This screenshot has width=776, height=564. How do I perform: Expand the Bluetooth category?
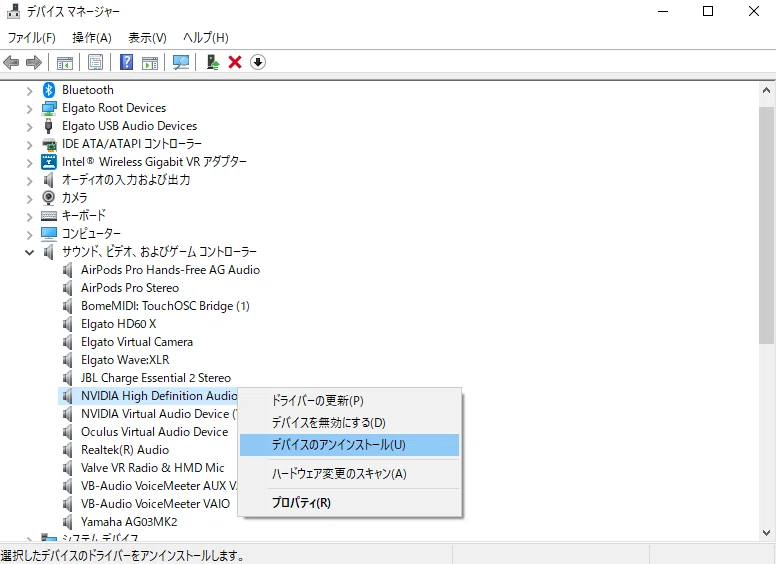(x=29, y=91)
